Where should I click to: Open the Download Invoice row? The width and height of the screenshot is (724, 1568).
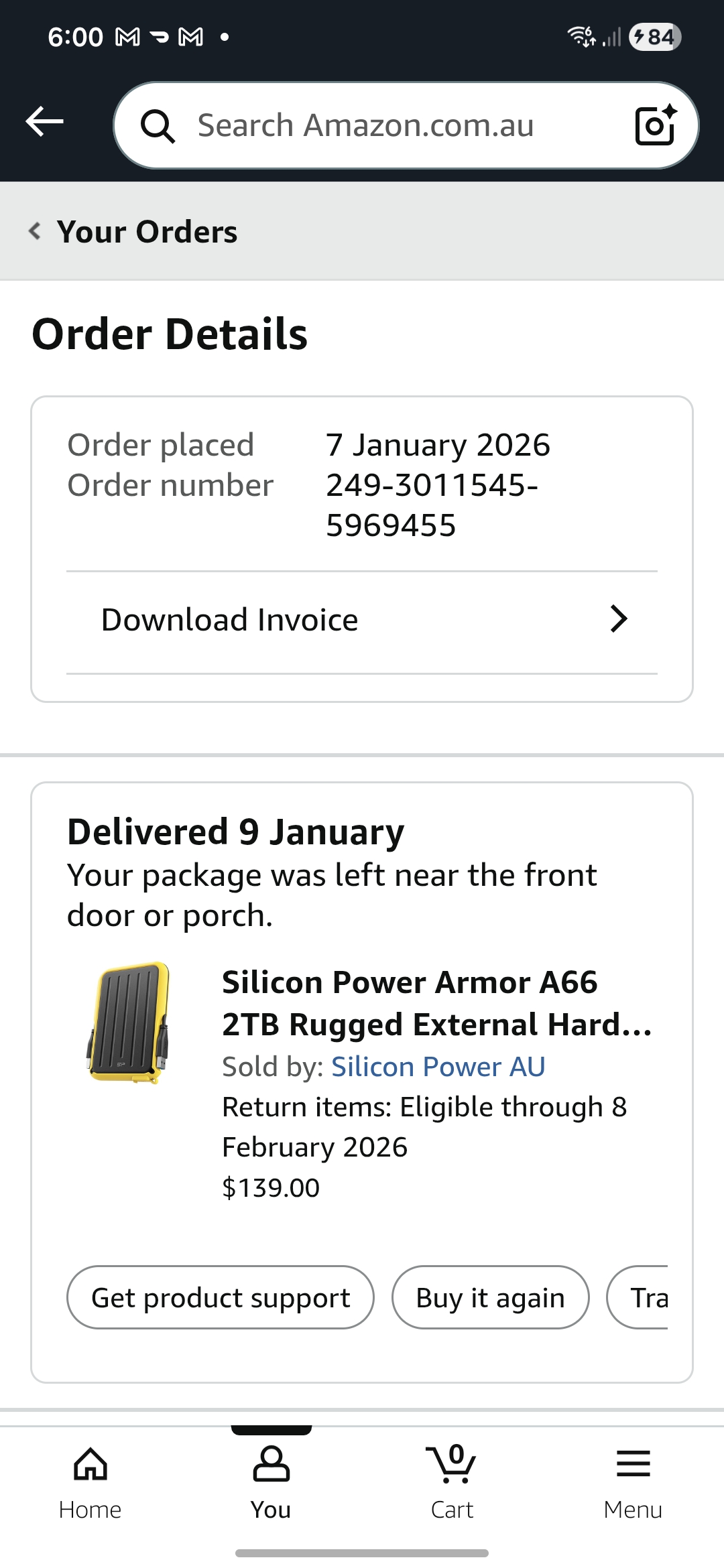[x=362, y=620]
